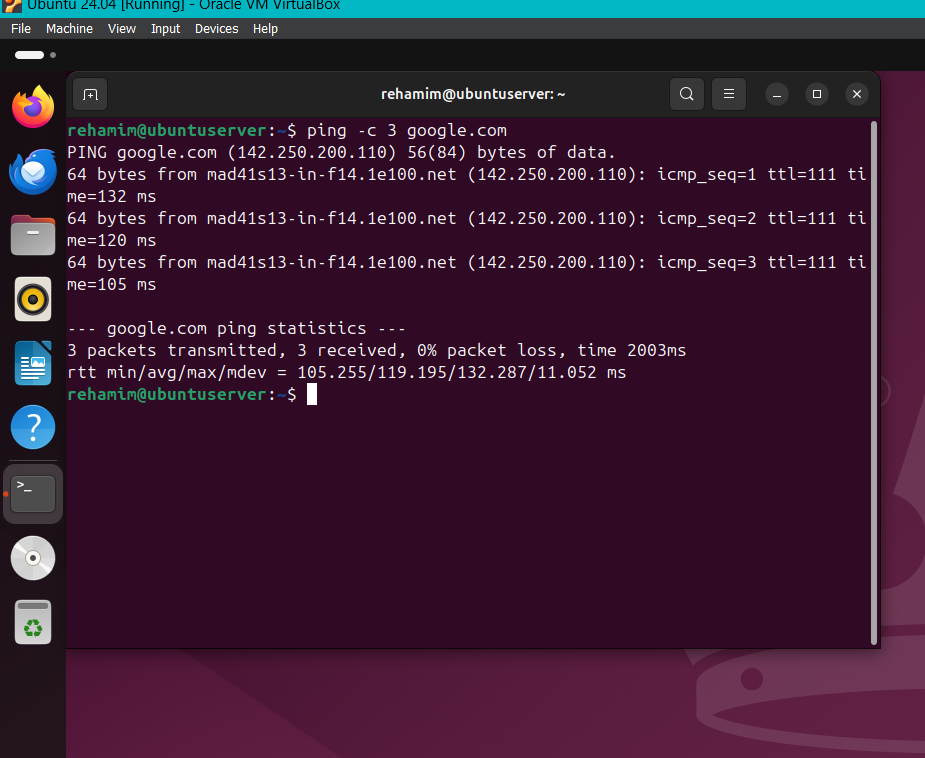Click the cursor at the last prompt
Image resolution: width=925 pixels, height=758 pixels.
[x=312, y=395]
